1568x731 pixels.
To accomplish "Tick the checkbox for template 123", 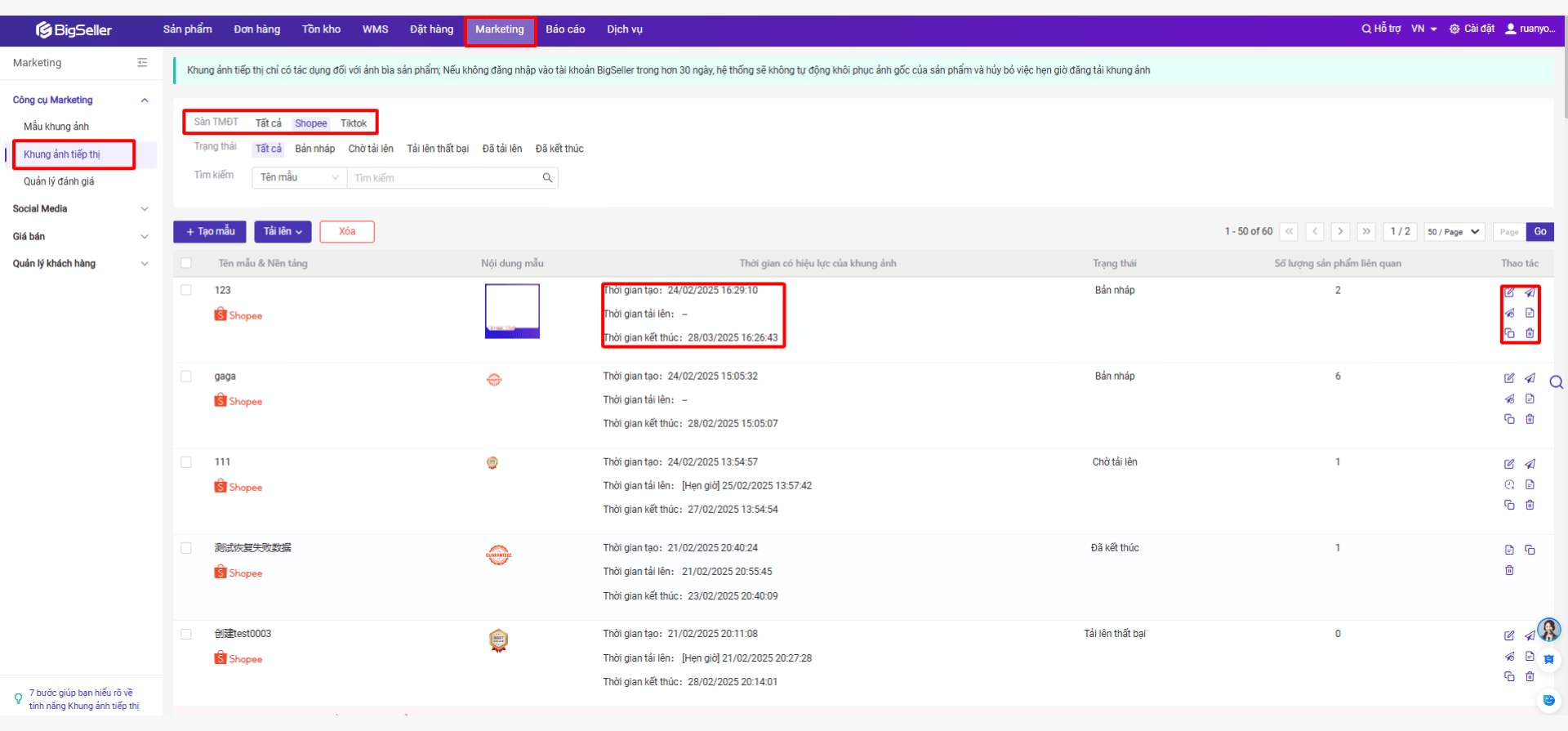I will 186,290.
